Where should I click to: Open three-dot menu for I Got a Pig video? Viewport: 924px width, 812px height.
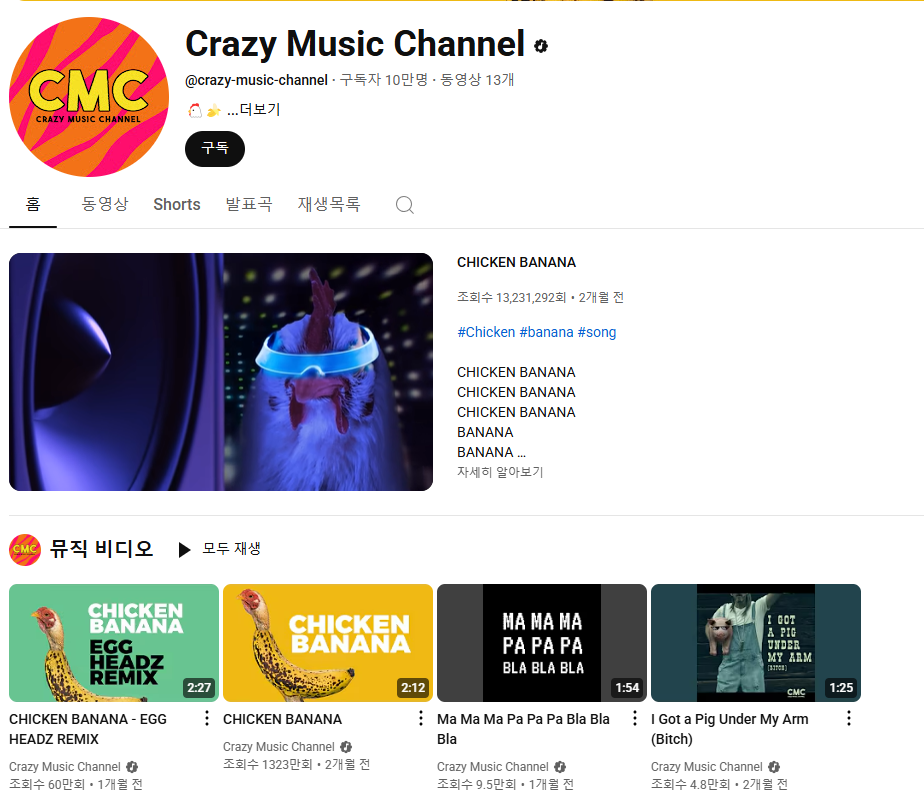coord(848,718)
